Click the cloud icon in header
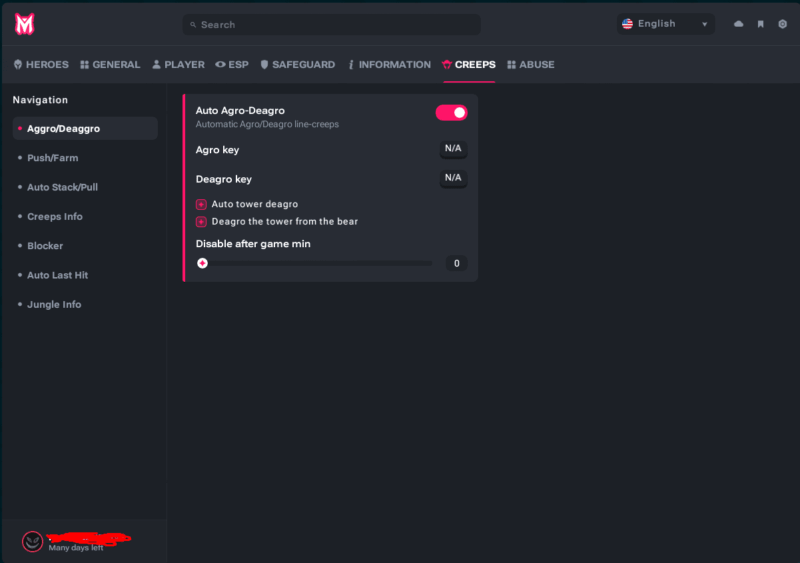800x563 pixels. 738,24
